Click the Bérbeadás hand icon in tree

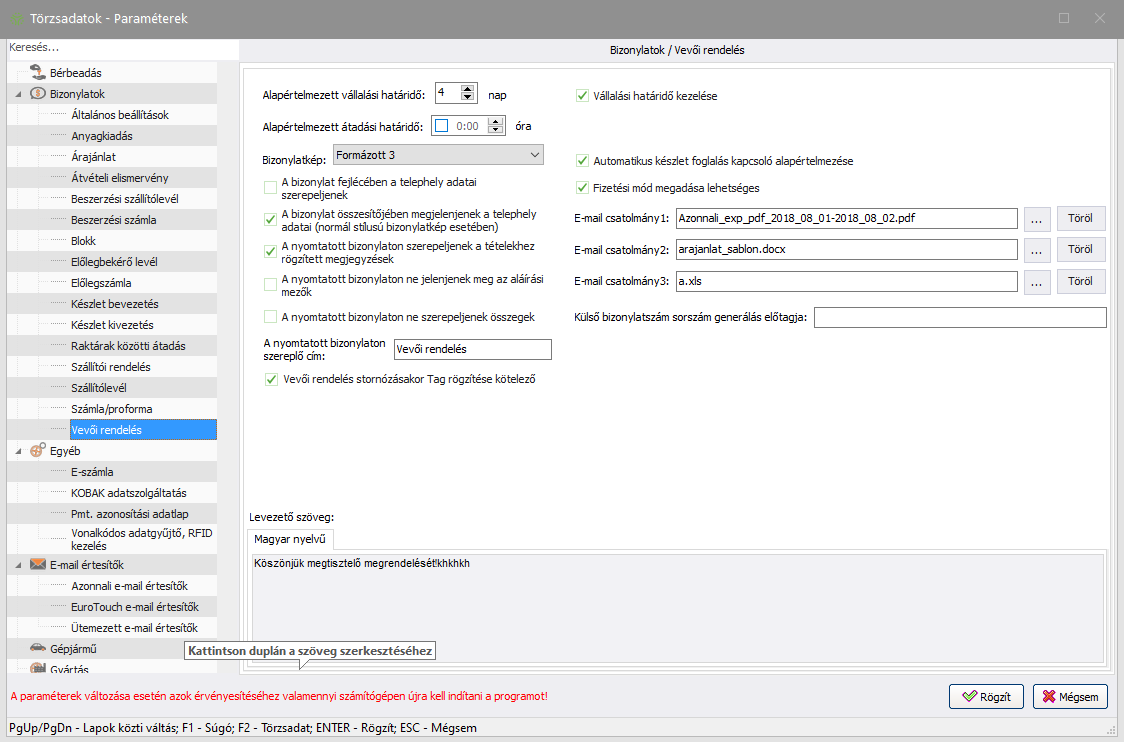point(38,73)
